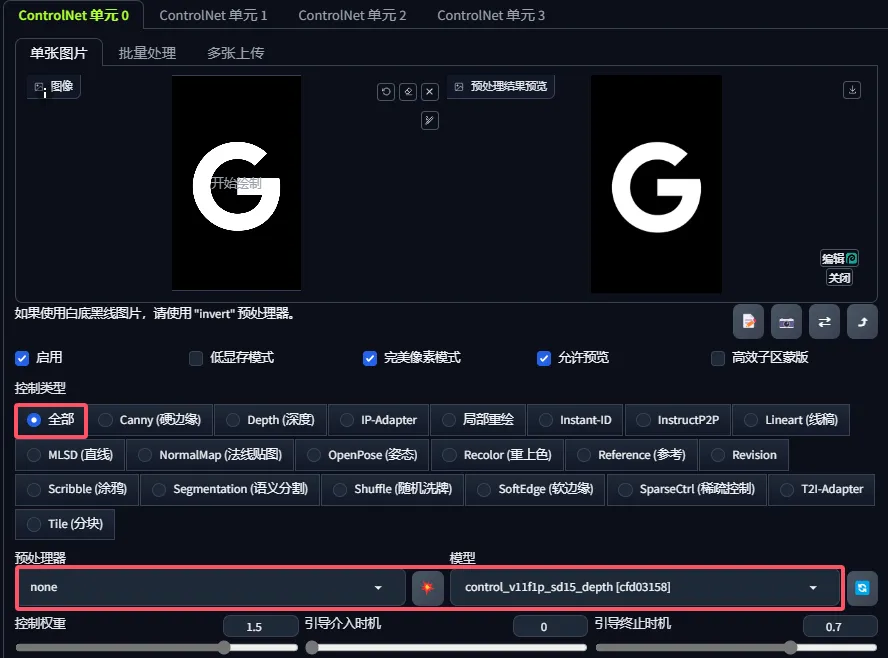Click the 控制权重 value field 1.5
The image size is (888, 658).
click(x=261, y=627)
